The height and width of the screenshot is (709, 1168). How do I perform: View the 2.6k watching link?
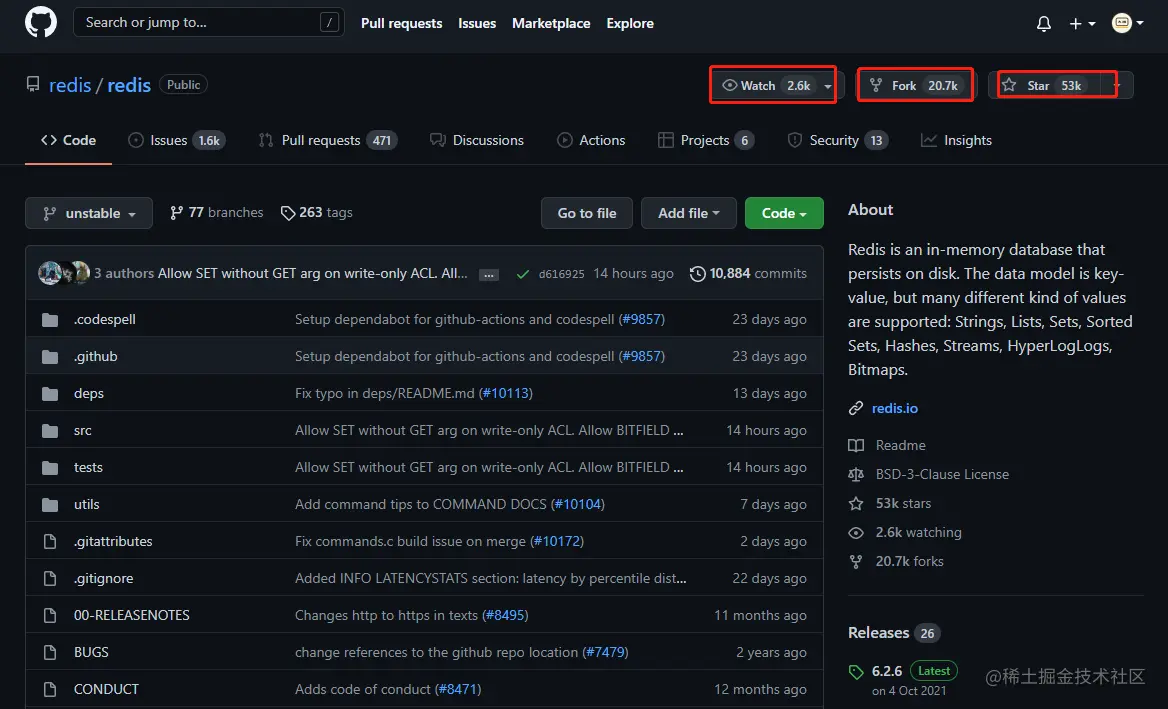coord(905,532)
